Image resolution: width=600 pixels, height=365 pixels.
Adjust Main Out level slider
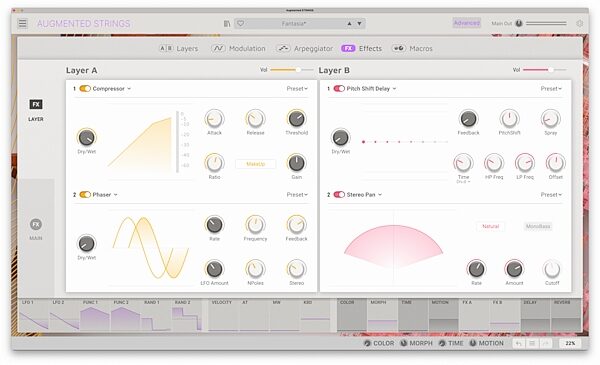(x=546, y=24)
